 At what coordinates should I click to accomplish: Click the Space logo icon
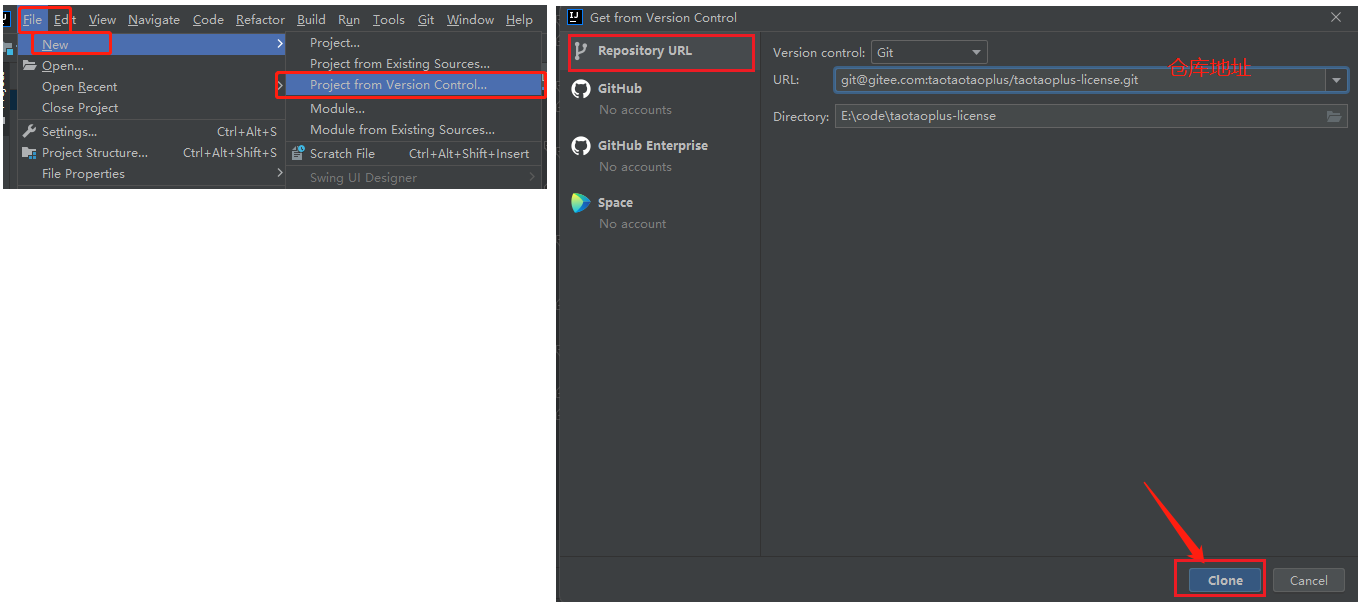tap(580, 203)
